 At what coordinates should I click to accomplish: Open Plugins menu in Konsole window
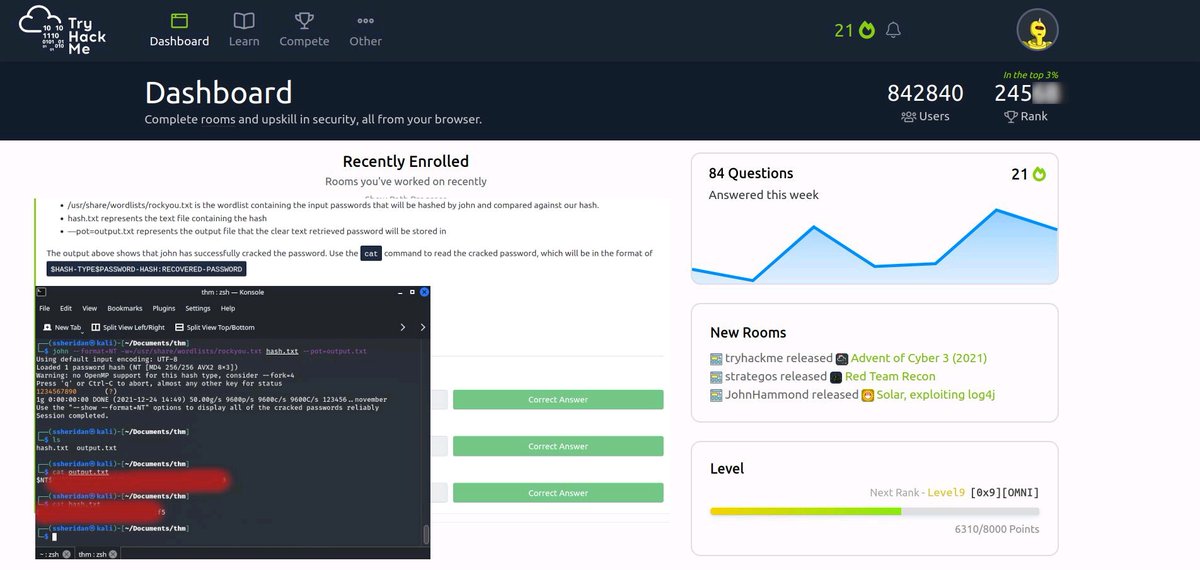[164, 309]
